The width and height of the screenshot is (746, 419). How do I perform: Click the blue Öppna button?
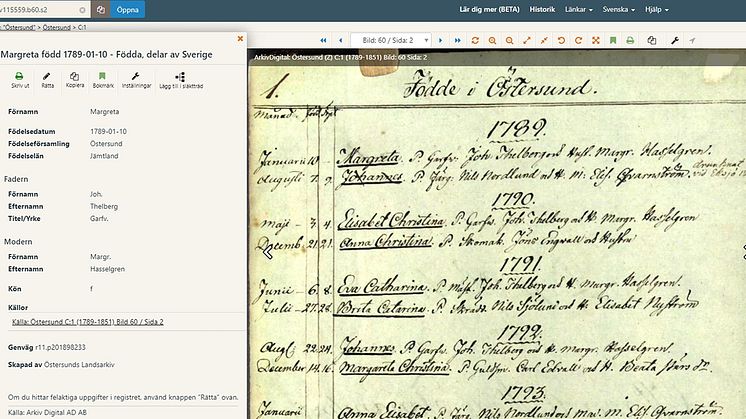(x=128, y=10)
